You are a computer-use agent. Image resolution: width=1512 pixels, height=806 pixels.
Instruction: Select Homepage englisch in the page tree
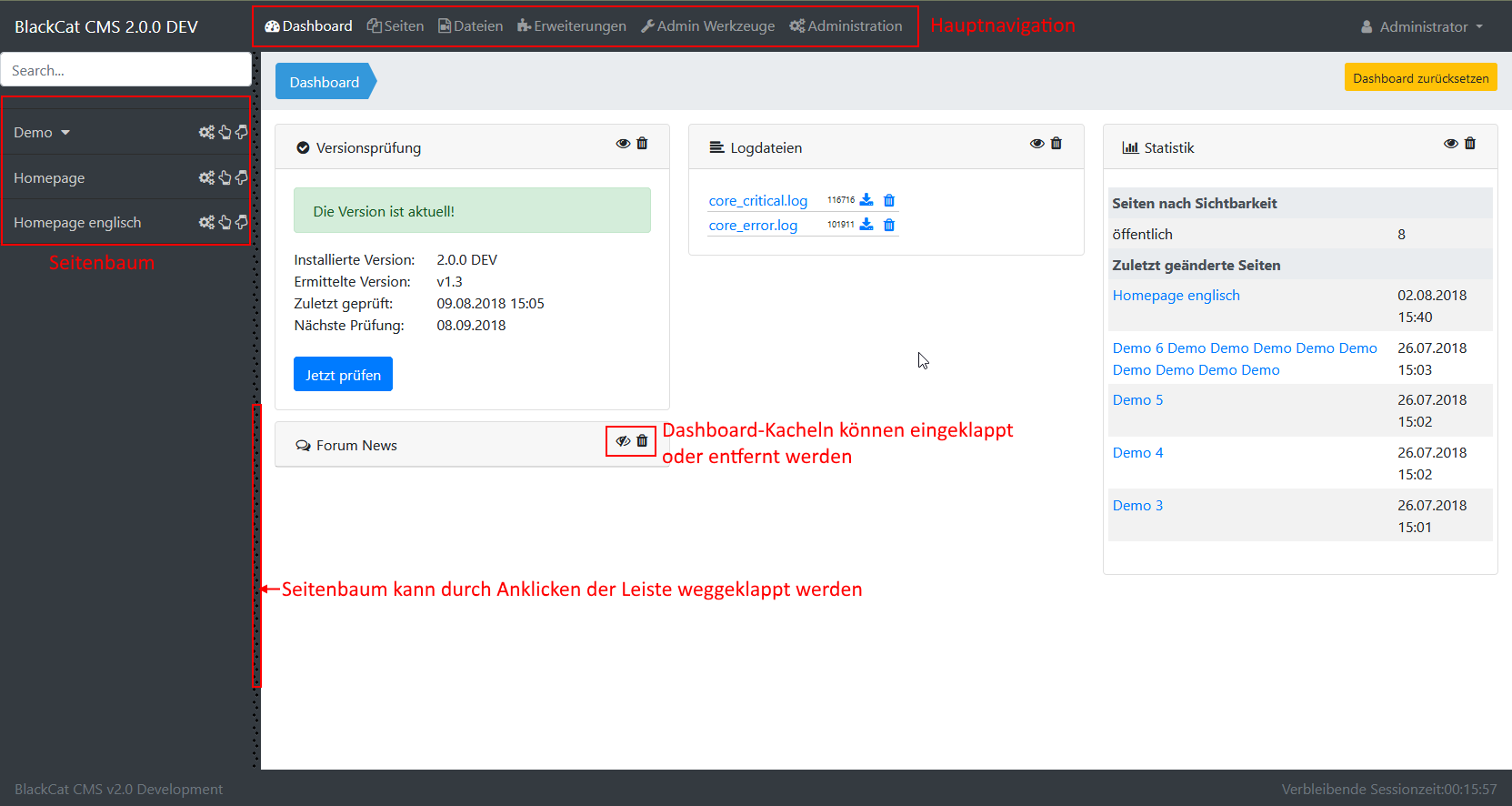click(77, 223)
